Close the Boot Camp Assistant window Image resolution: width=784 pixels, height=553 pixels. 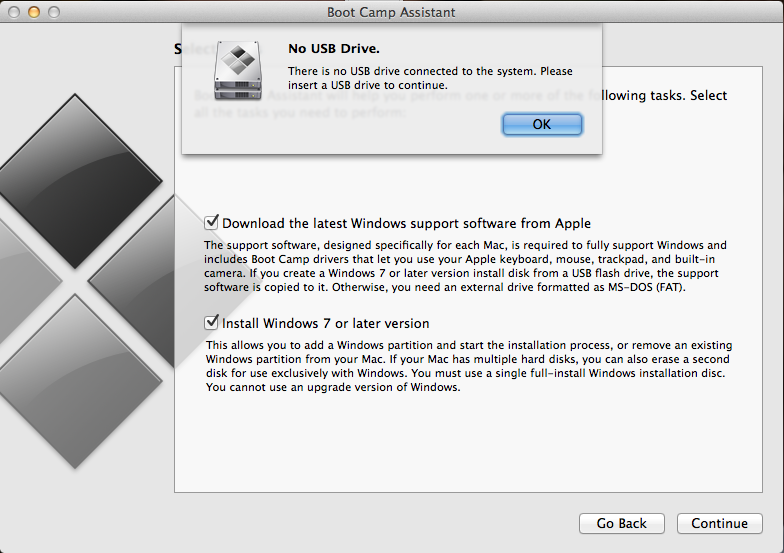[14, 12]
